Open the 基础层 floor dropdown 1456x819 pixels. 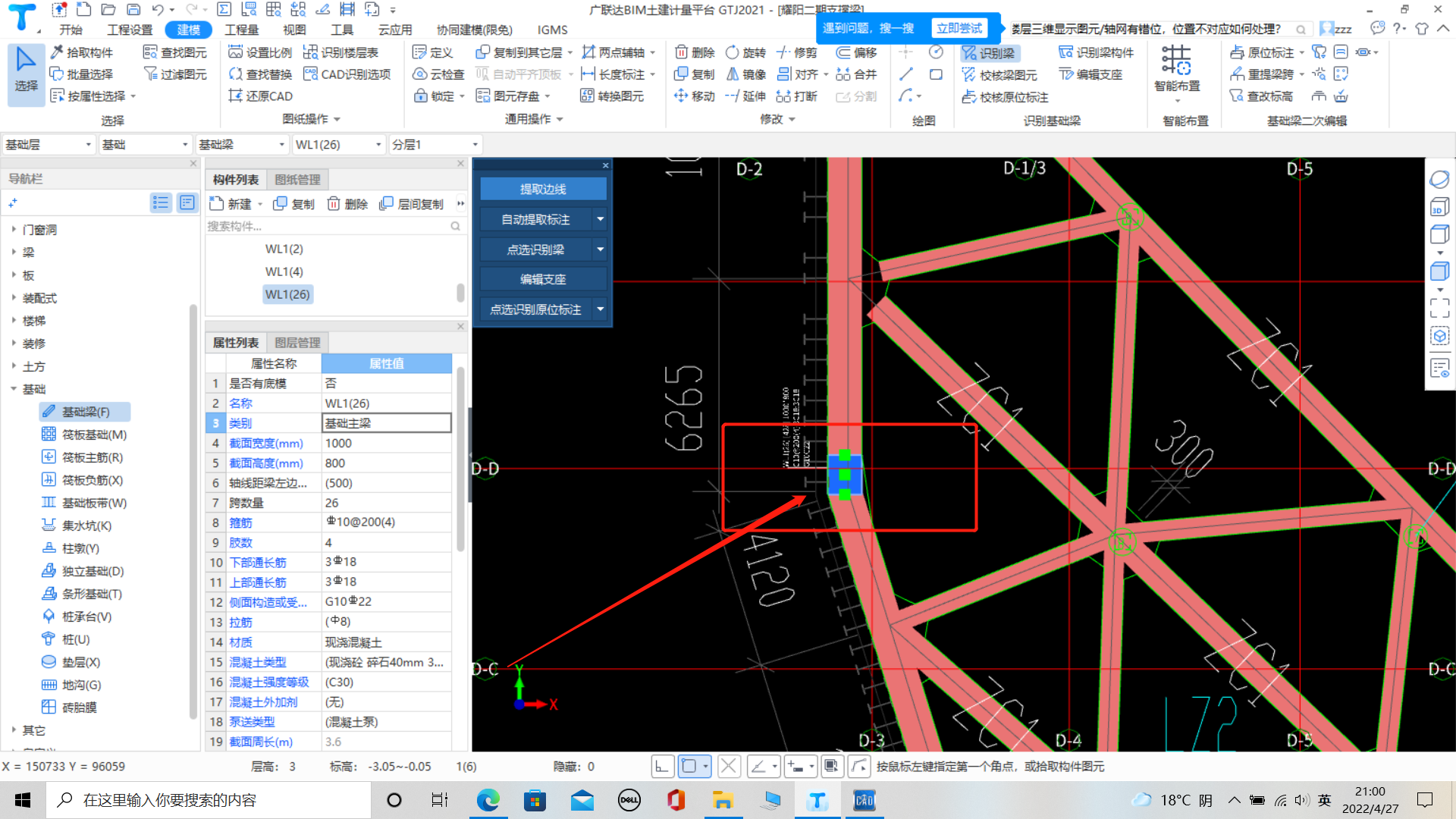click(48, 144)
